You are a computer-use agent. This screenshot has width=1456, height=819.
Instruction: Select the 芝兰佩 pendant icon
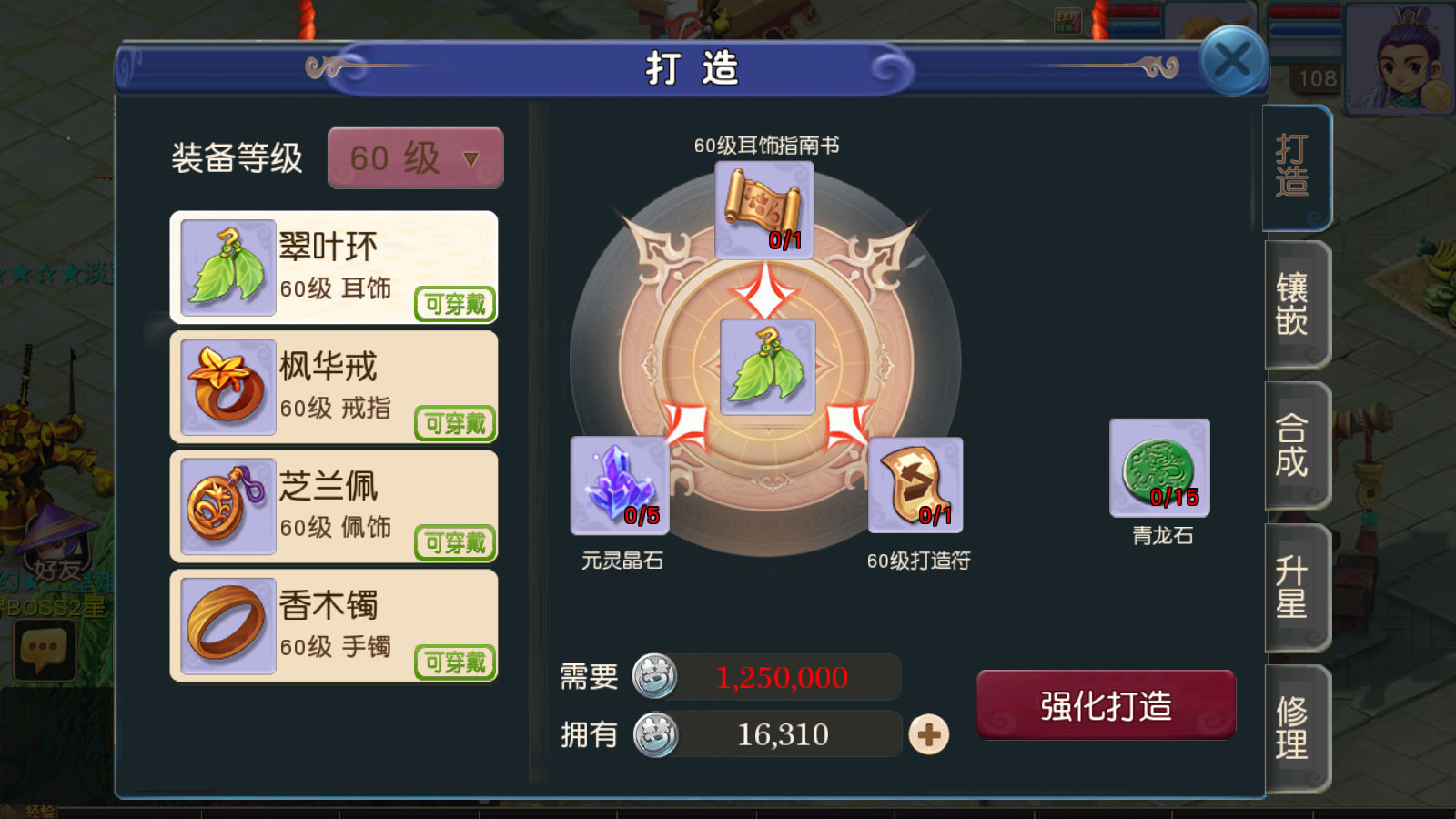point(228,506)
